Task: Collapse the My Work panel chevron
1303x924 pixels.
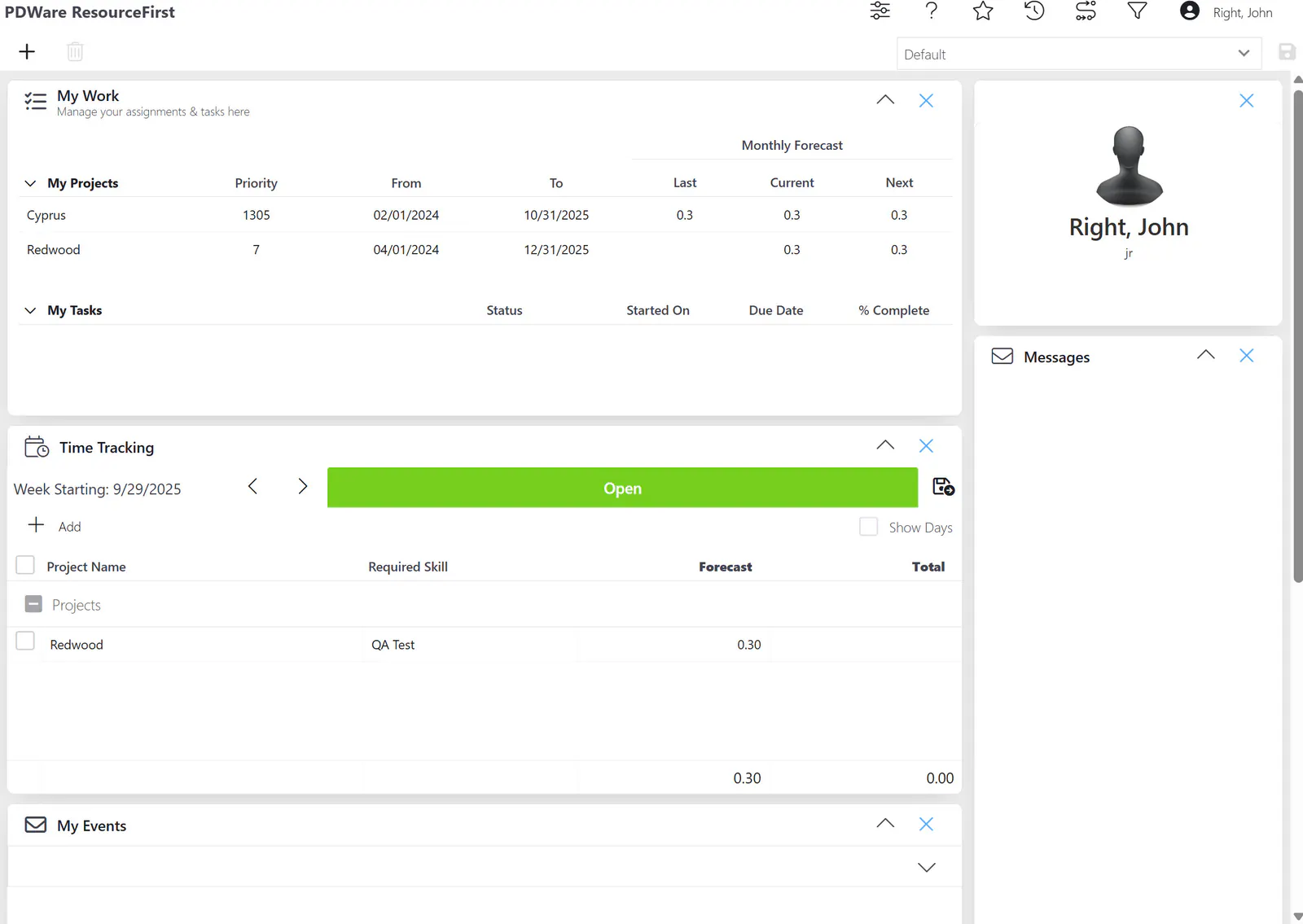Action: pos(885,100)
